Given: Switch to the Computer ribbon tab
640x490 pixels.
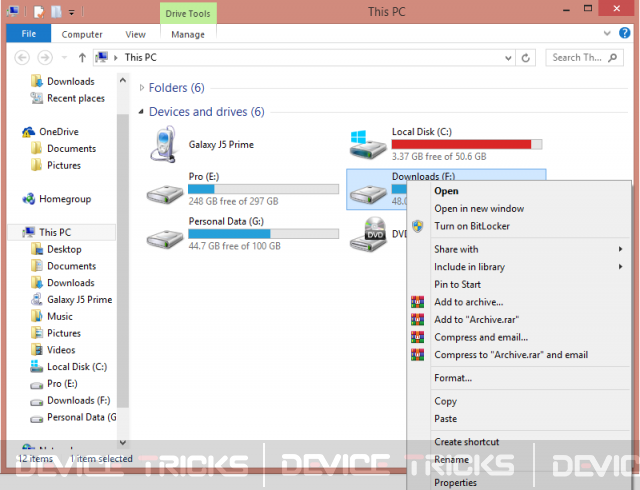Looking at the screenshot, I should [82, 34].
